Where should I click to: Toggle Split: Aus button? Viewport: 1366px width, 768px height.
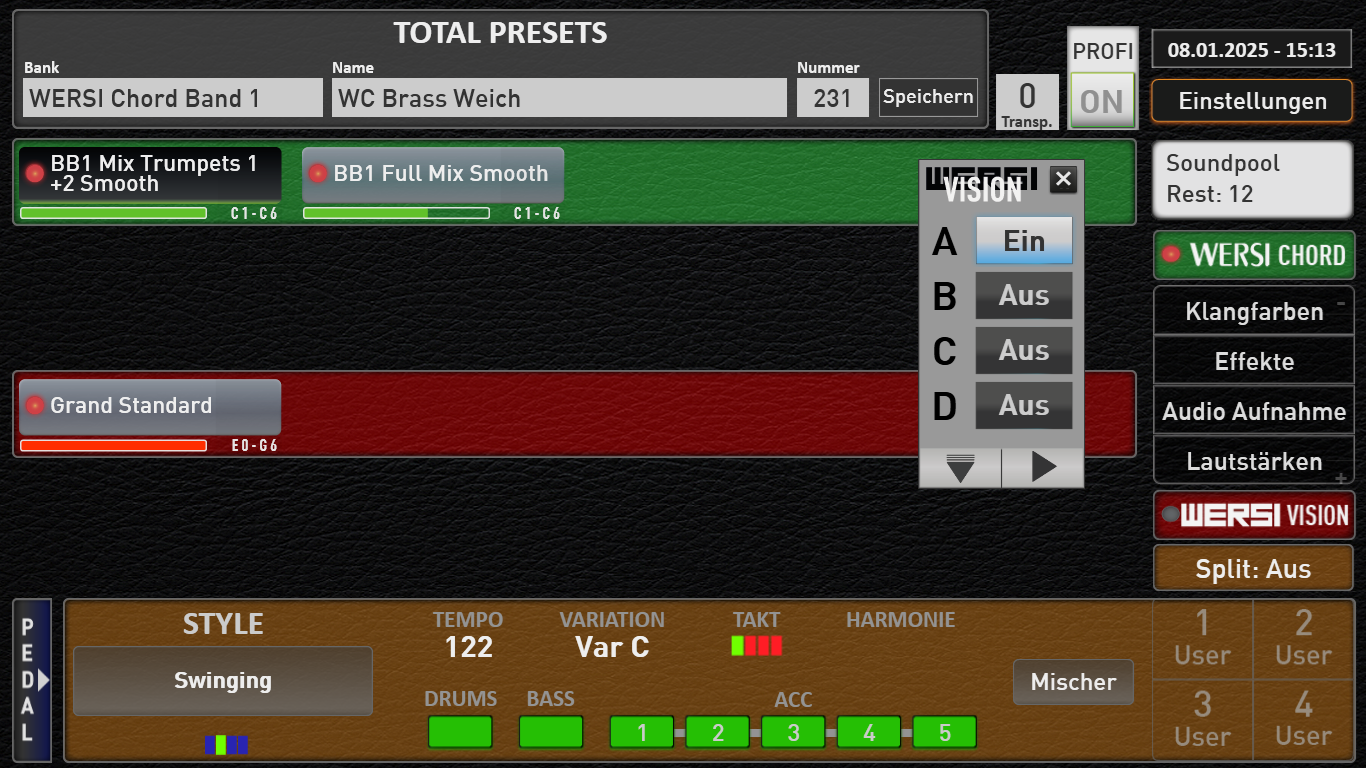(1253, 569)
